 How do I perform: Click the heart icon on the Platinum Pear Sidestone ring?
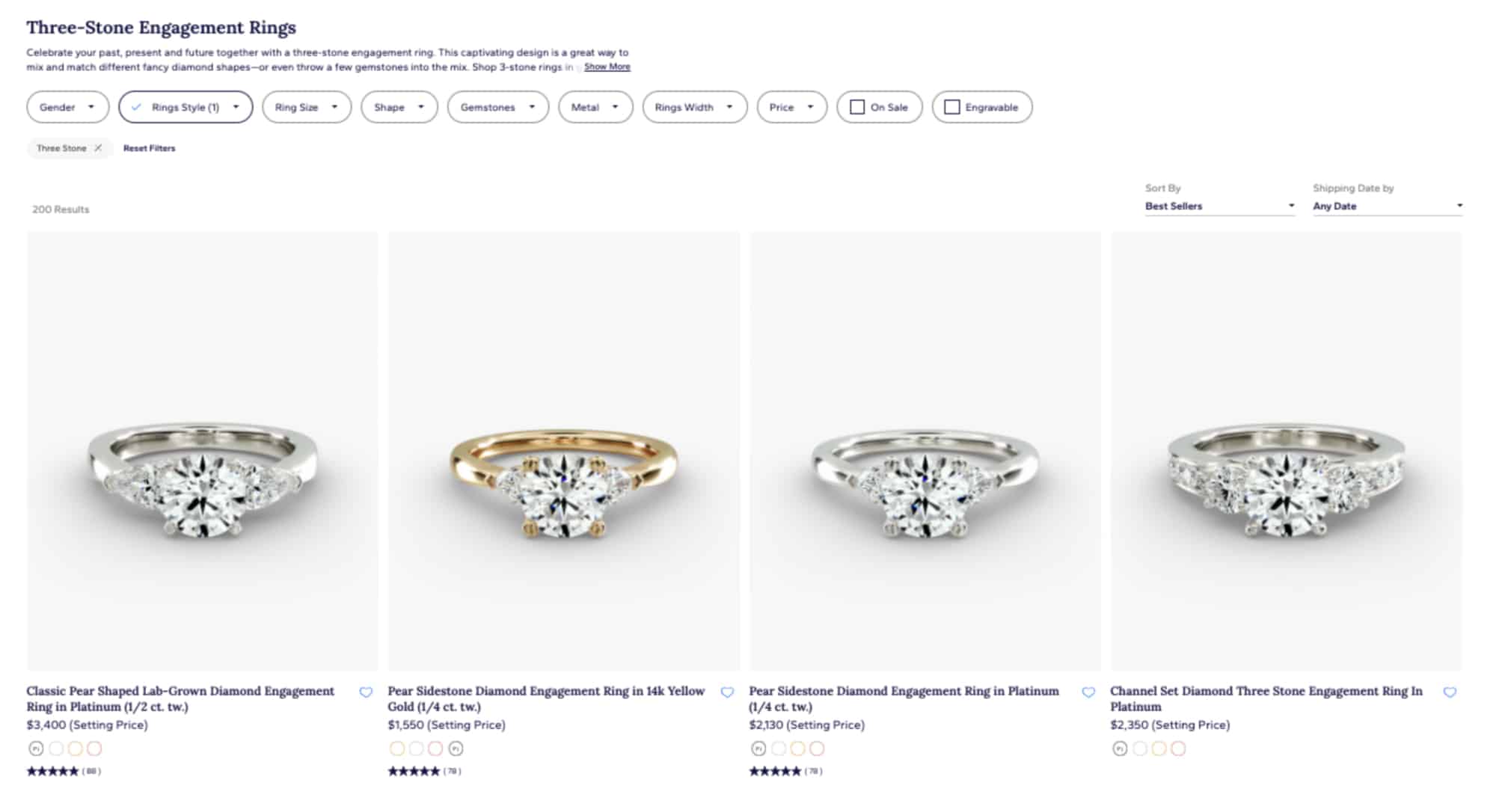coord(1088,692)
